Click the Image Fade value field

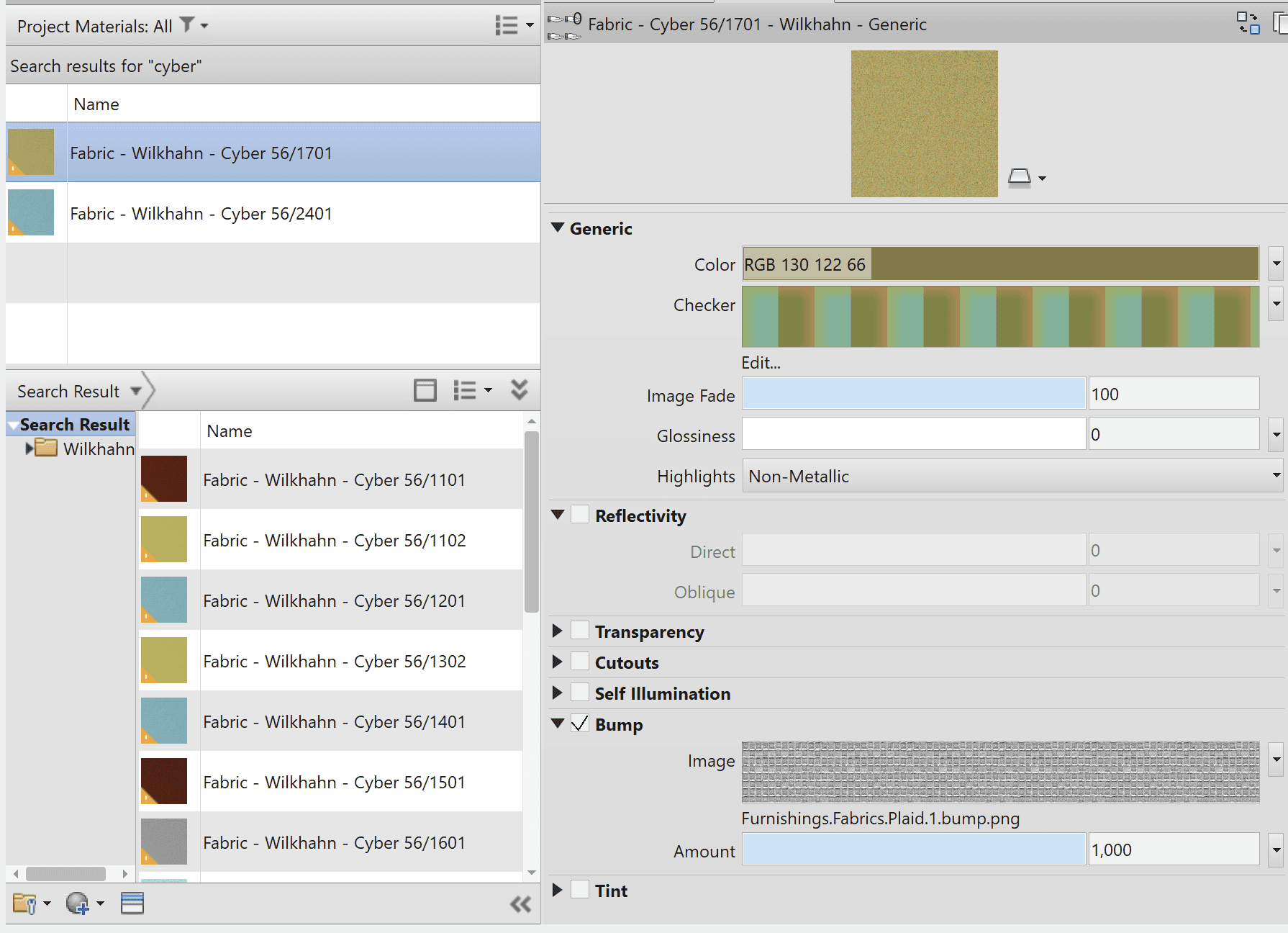1174,394
